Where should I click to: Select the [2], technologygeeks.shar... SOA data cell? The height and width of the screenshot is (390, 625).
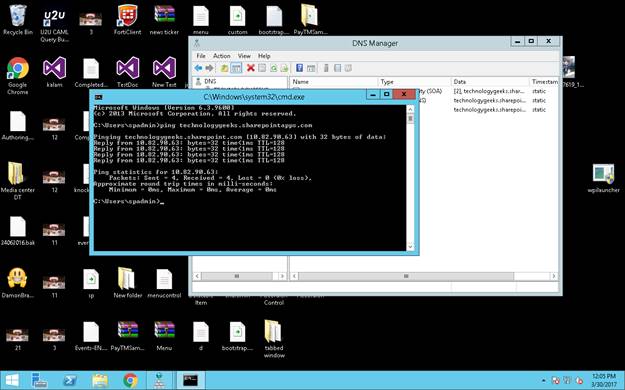pos(489,91)
